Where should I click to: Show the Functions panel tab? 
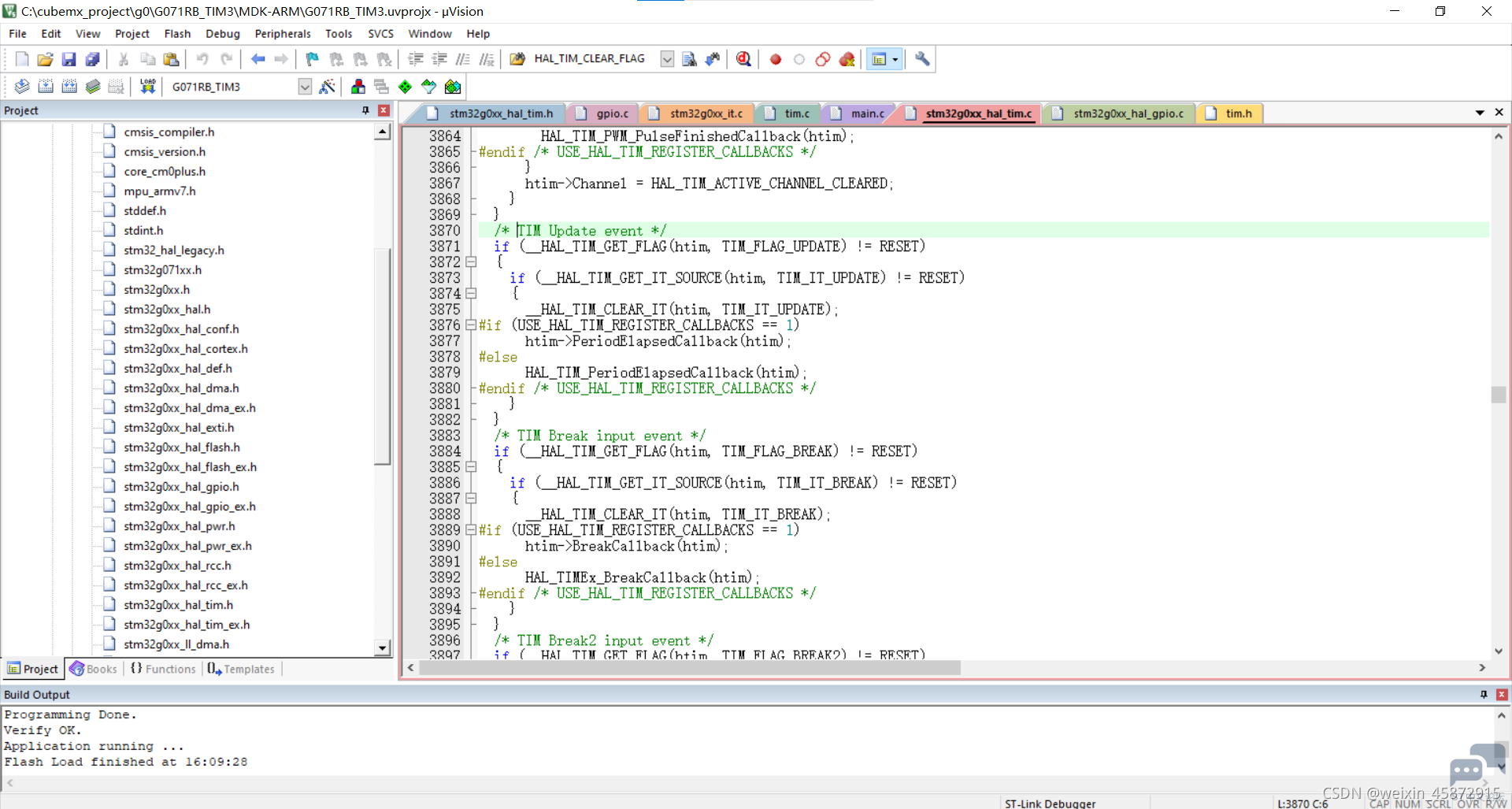click(163, 669)
